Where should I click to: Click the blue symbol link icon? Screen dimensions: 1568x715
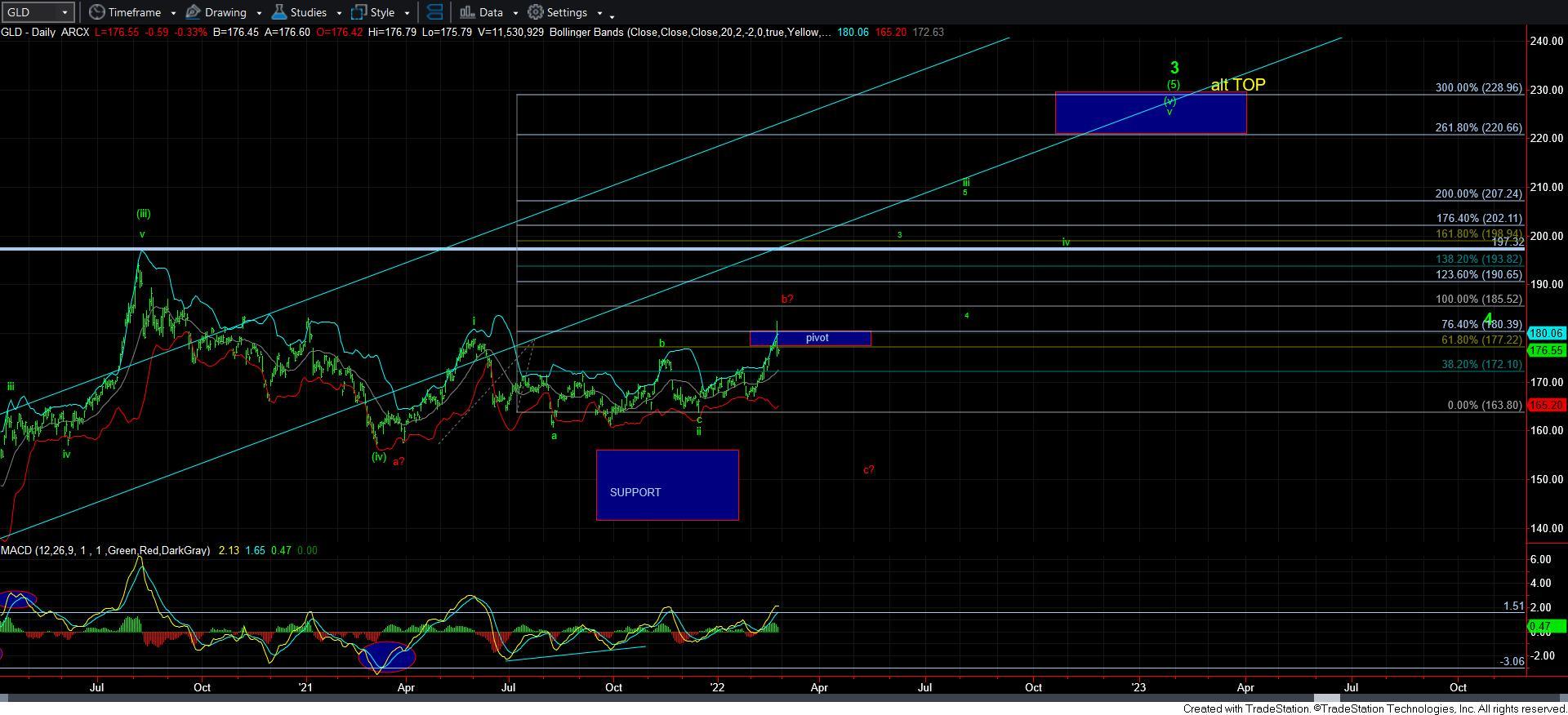435,12
